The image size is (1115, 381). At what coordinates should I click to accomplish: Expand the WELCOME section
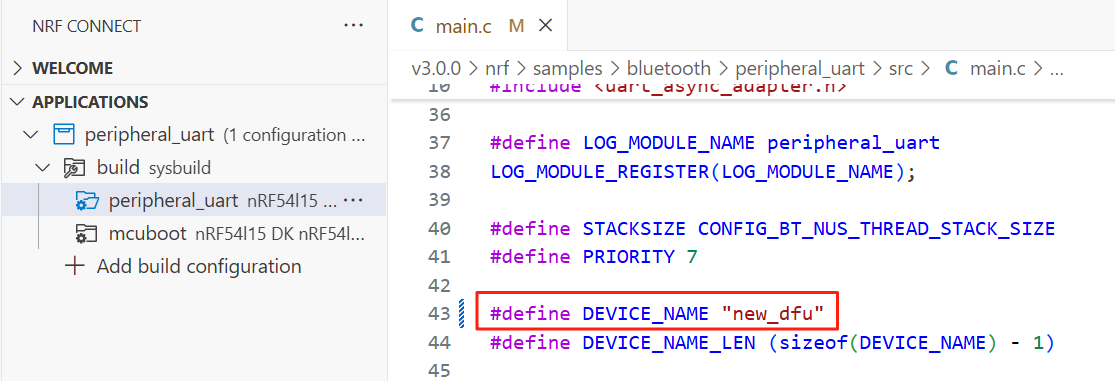[x=18, y=69]
